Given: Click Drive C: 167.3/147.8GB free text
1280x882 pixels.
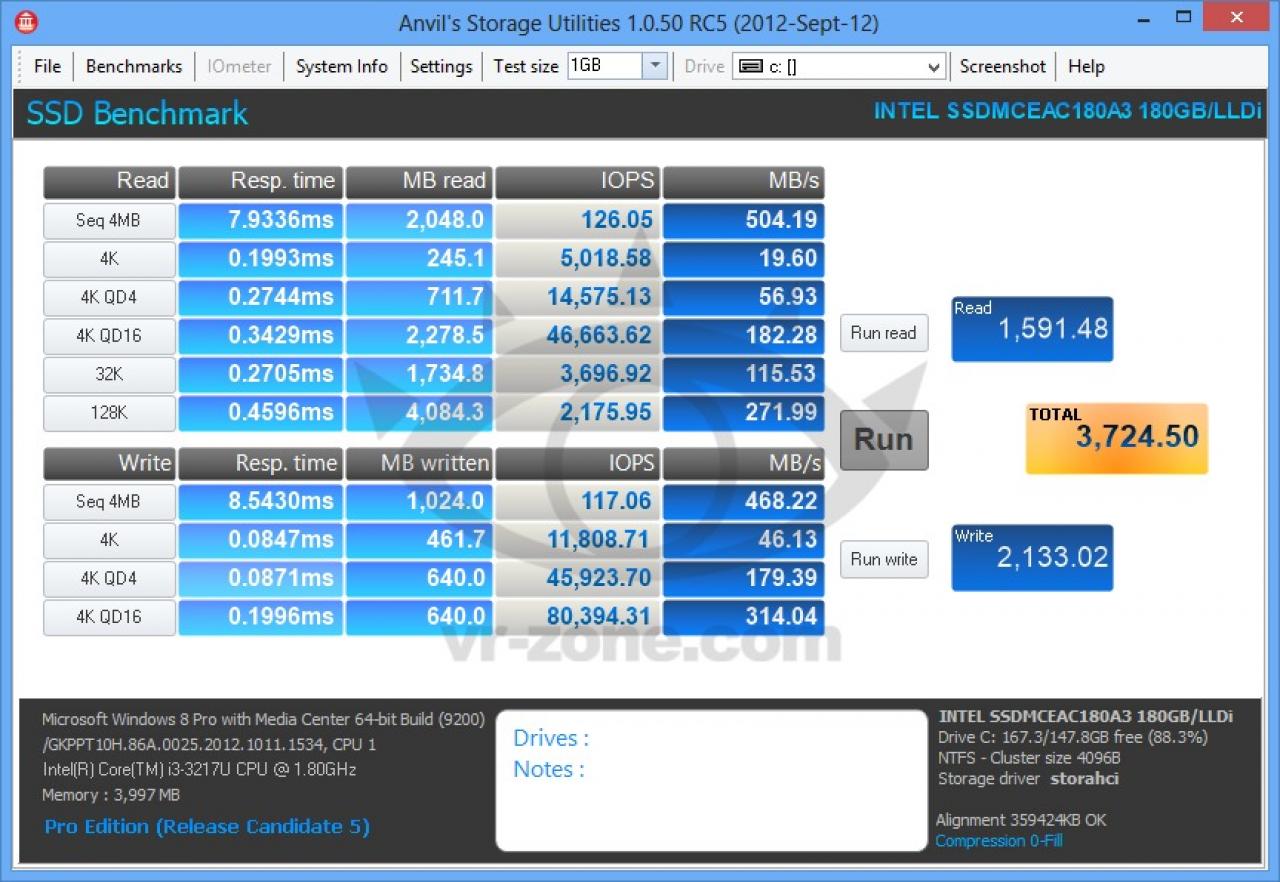Looking at the screenshot, I should pos(1073,737).
